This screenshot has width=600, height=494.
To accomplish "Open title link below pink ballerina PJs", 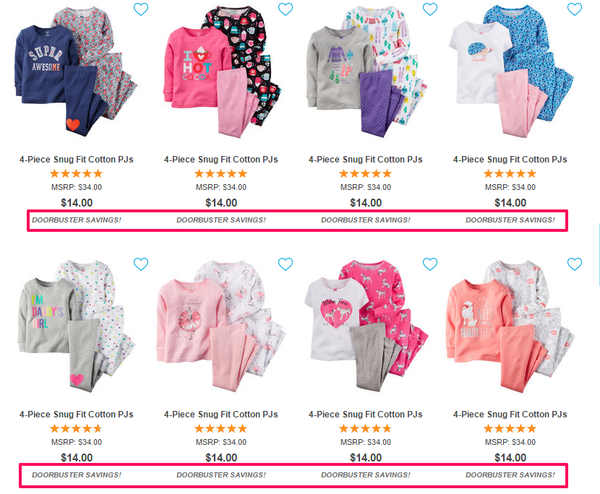I will click(221, 414).
